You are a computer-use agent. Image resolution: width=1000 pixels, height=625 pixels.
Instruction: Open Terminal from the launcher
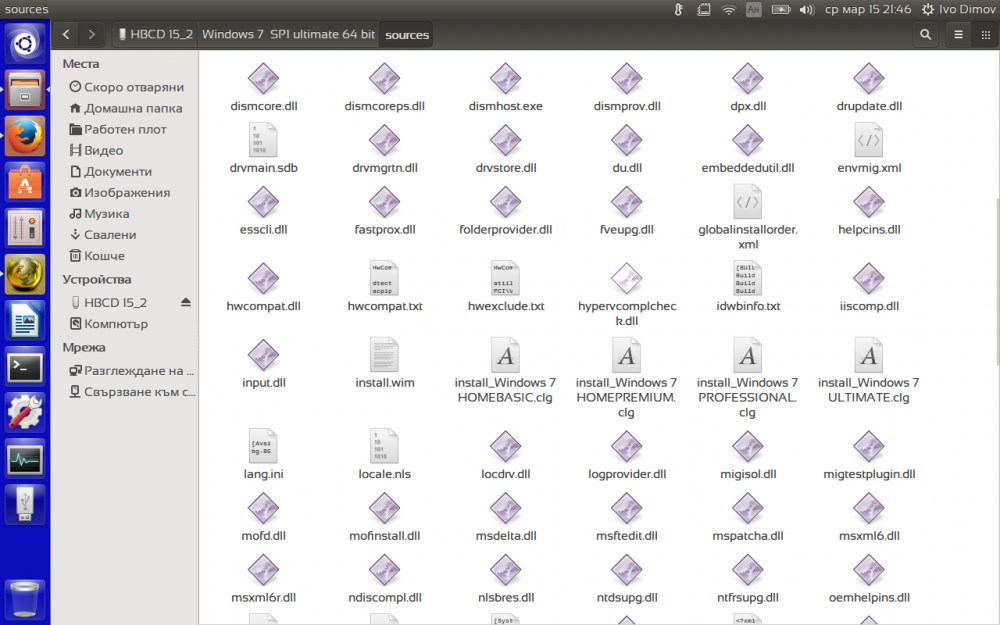(25, 367)
